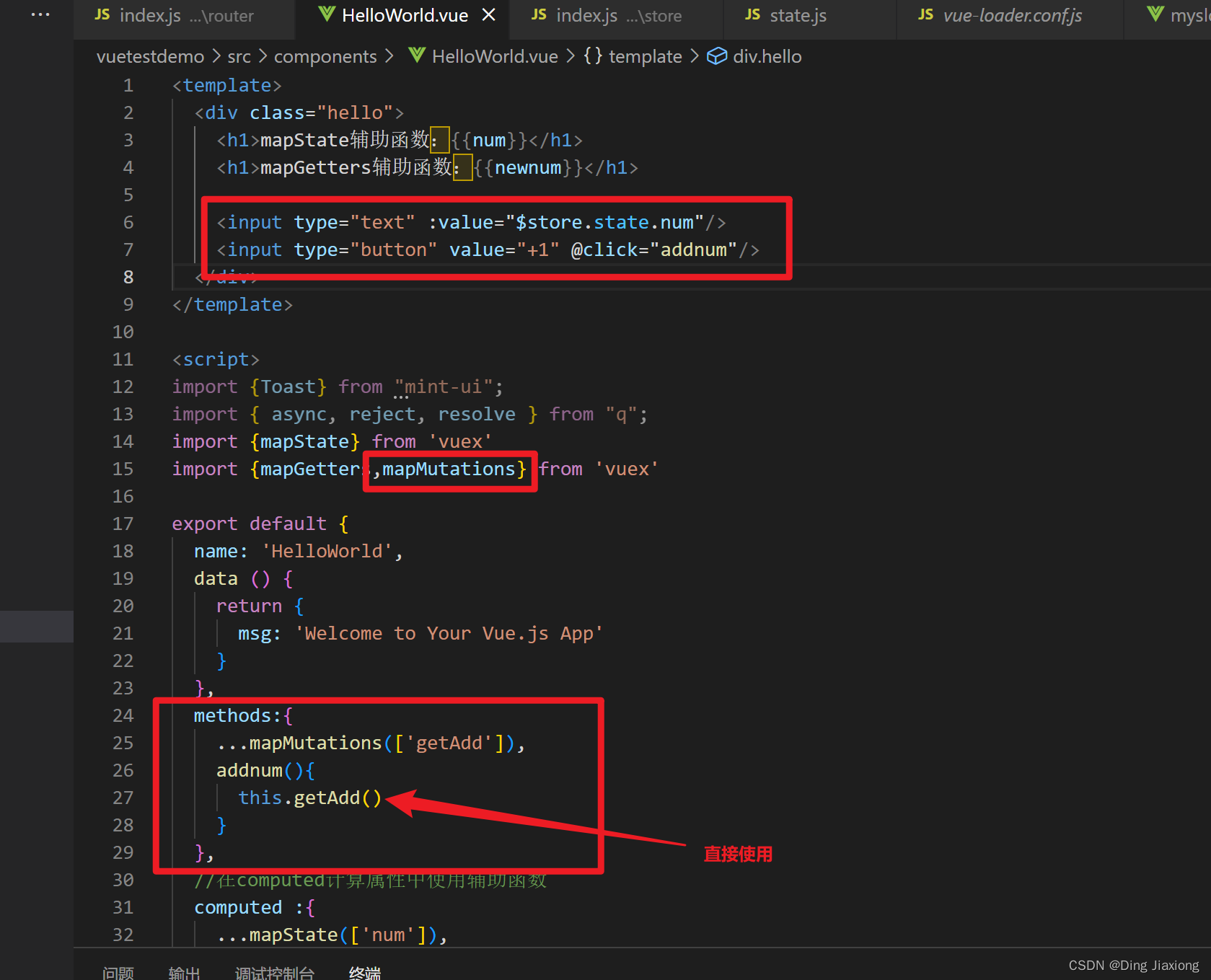Click the cube icon before div.hello
This screenshot has width=1211, height=980.
click(717, 56)
